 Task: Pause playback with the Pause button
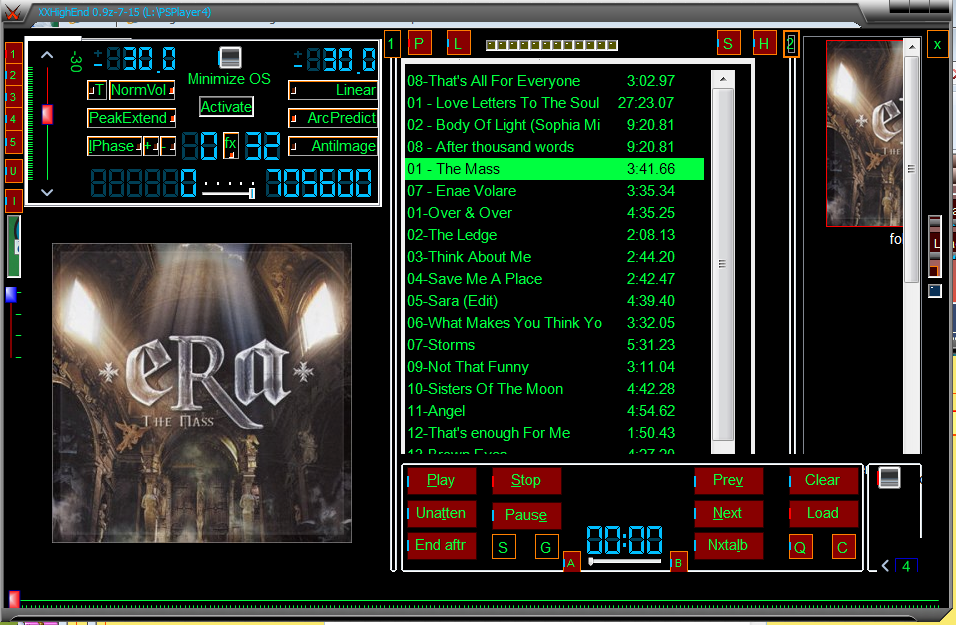tap(526, 515)
